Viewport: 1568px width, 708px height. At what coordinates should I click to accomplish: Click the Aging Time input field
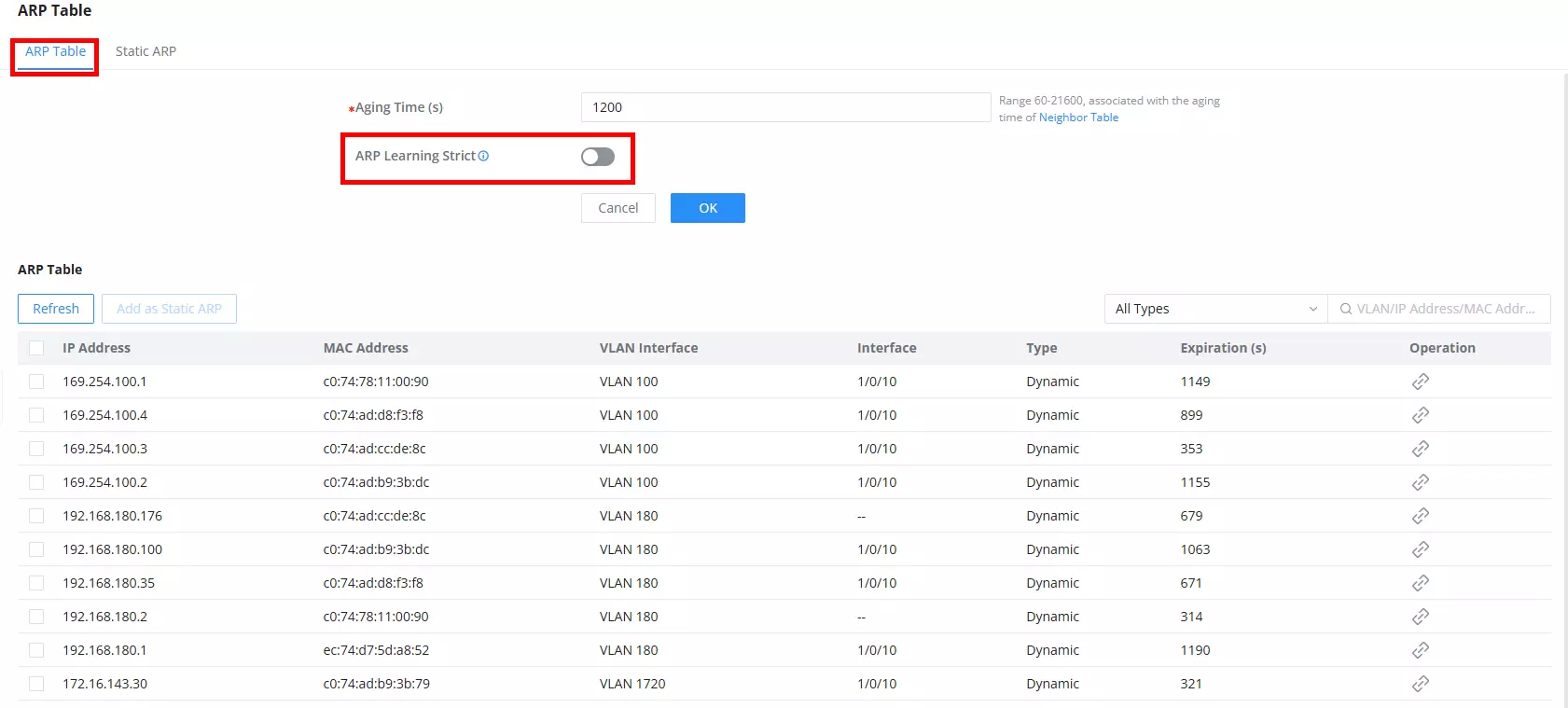[785, 107]
